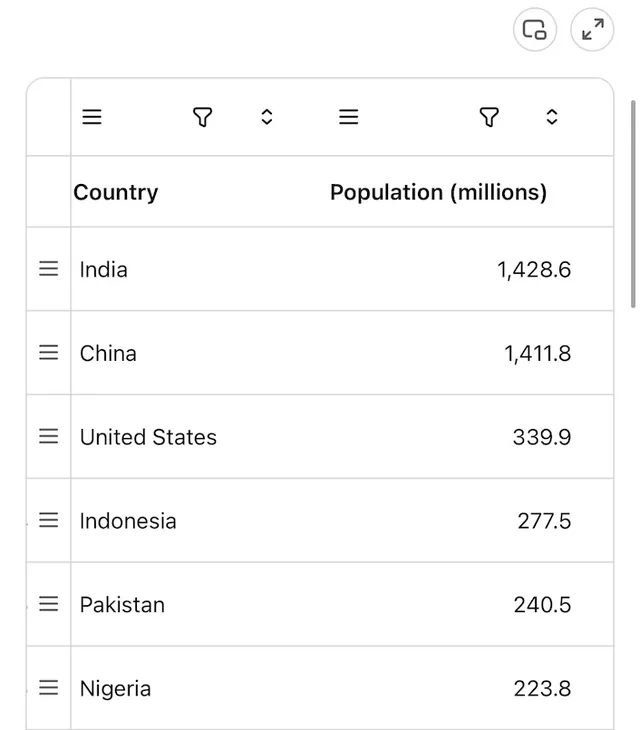Screen dimensions: 640x730
Task: Select the Country column header
Action: click(x=116, y=193)
